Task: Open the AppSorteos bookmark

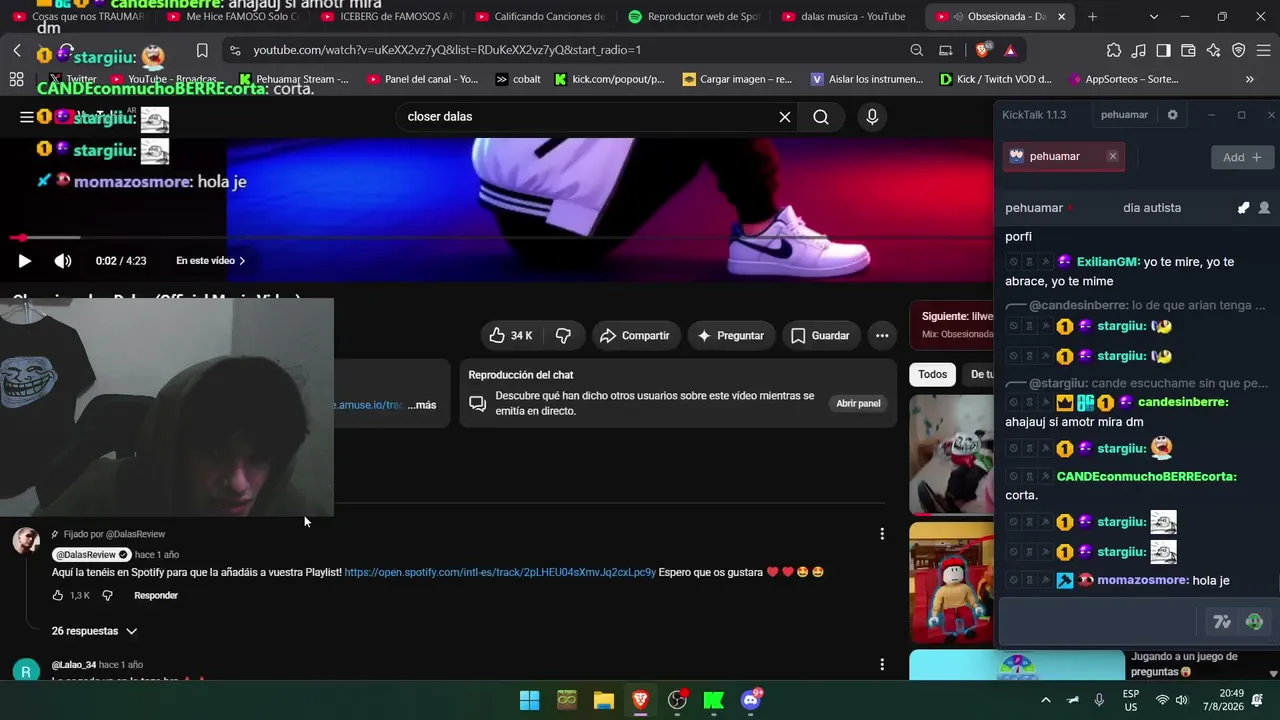Action: (x=1124, y=79)
